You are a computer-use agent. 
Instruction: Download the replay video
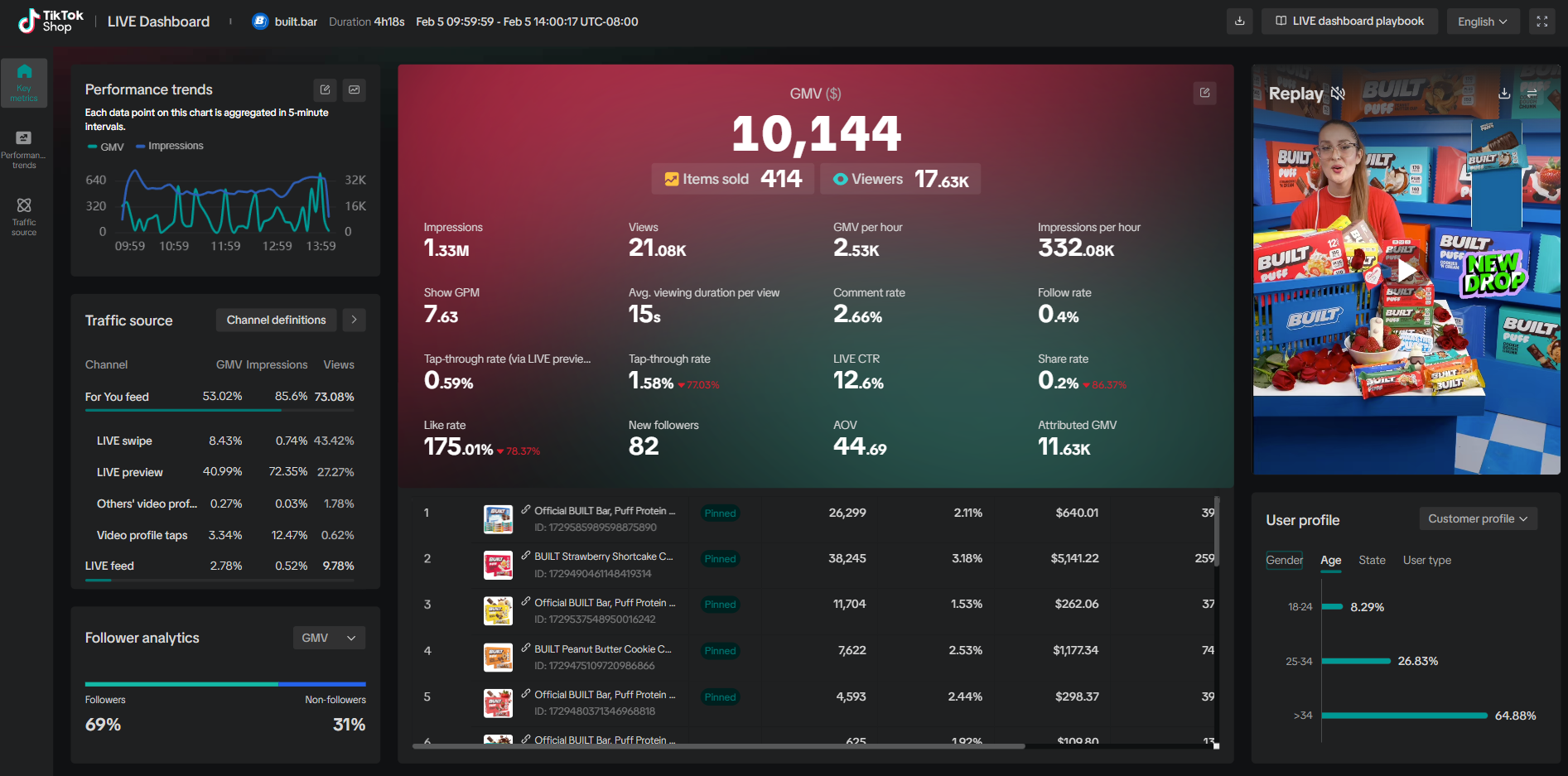pyautogui.click(x=1504, y=94)
